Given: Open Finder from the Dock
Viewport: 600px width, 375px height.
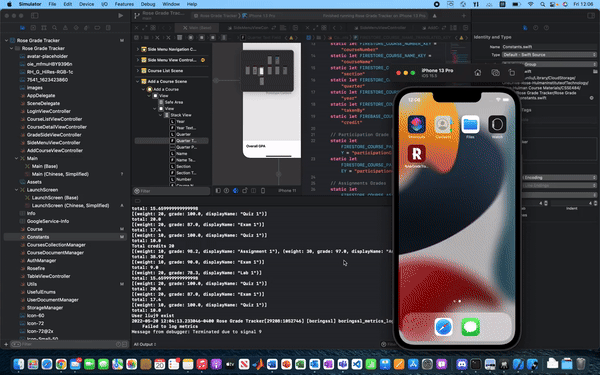Looking at the screenshot, I should coord(18,364).
